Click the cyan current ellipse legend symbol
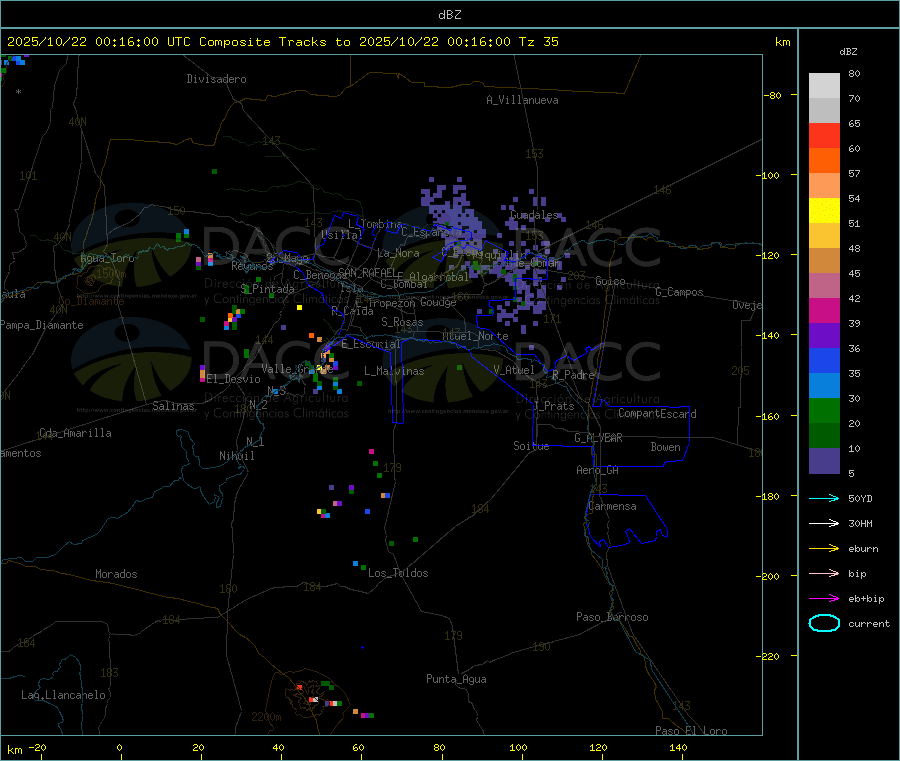 point(824,623)
